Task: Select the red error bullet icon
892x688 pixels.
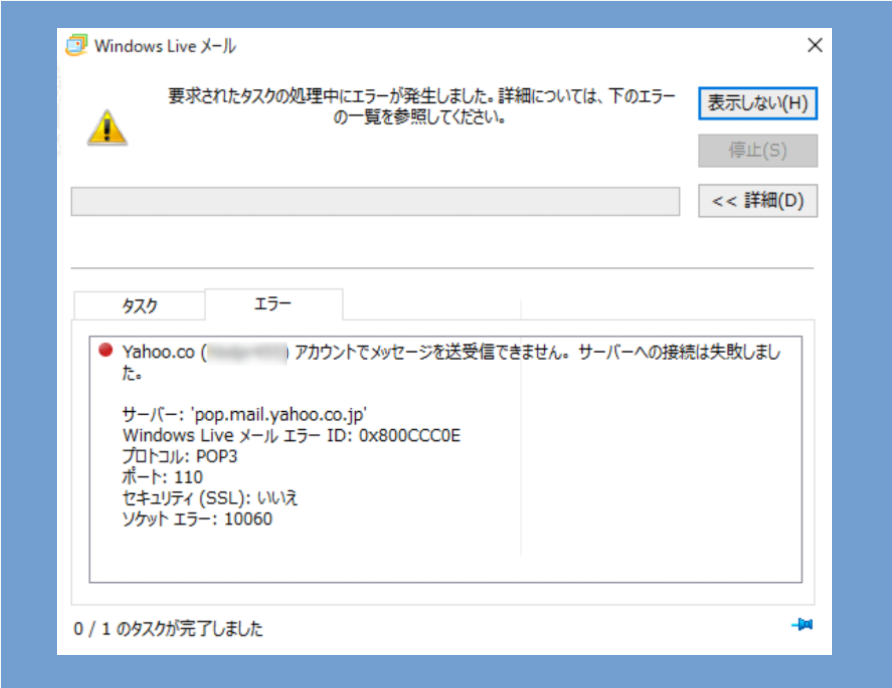Action: 105,351
